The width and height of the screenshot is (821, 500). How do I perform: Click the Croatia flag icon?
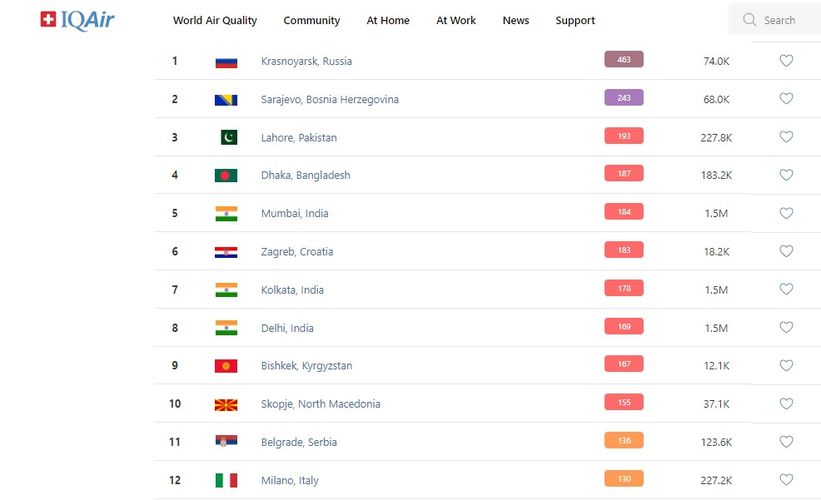(226, 252)
